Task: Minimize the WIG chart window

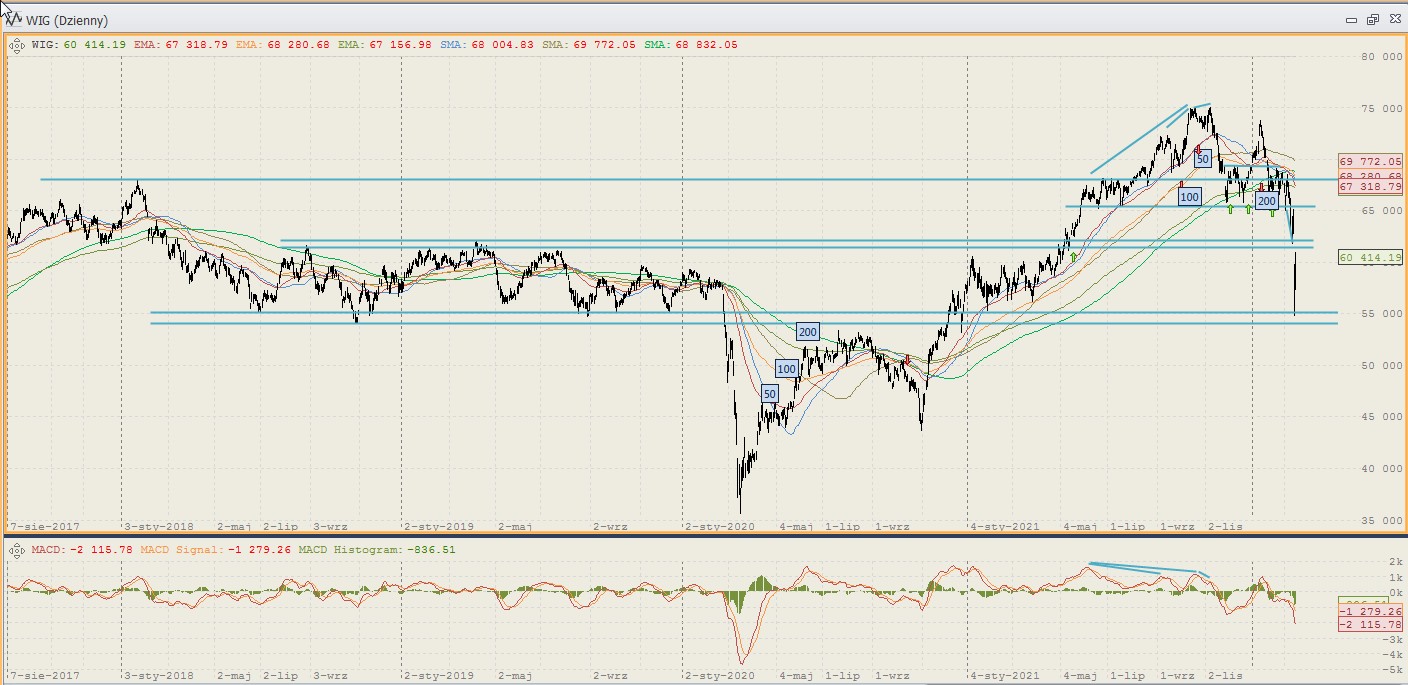Action: coord(1352,20)
